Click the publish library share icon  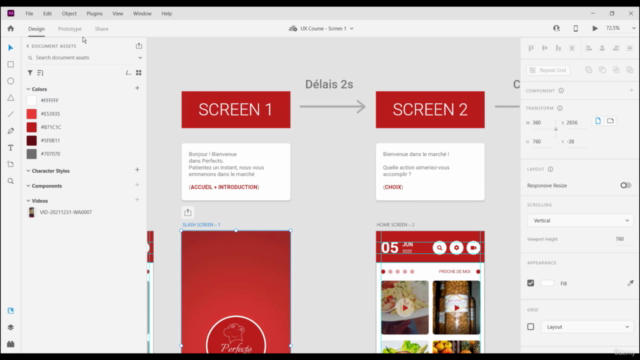point(139,46)
